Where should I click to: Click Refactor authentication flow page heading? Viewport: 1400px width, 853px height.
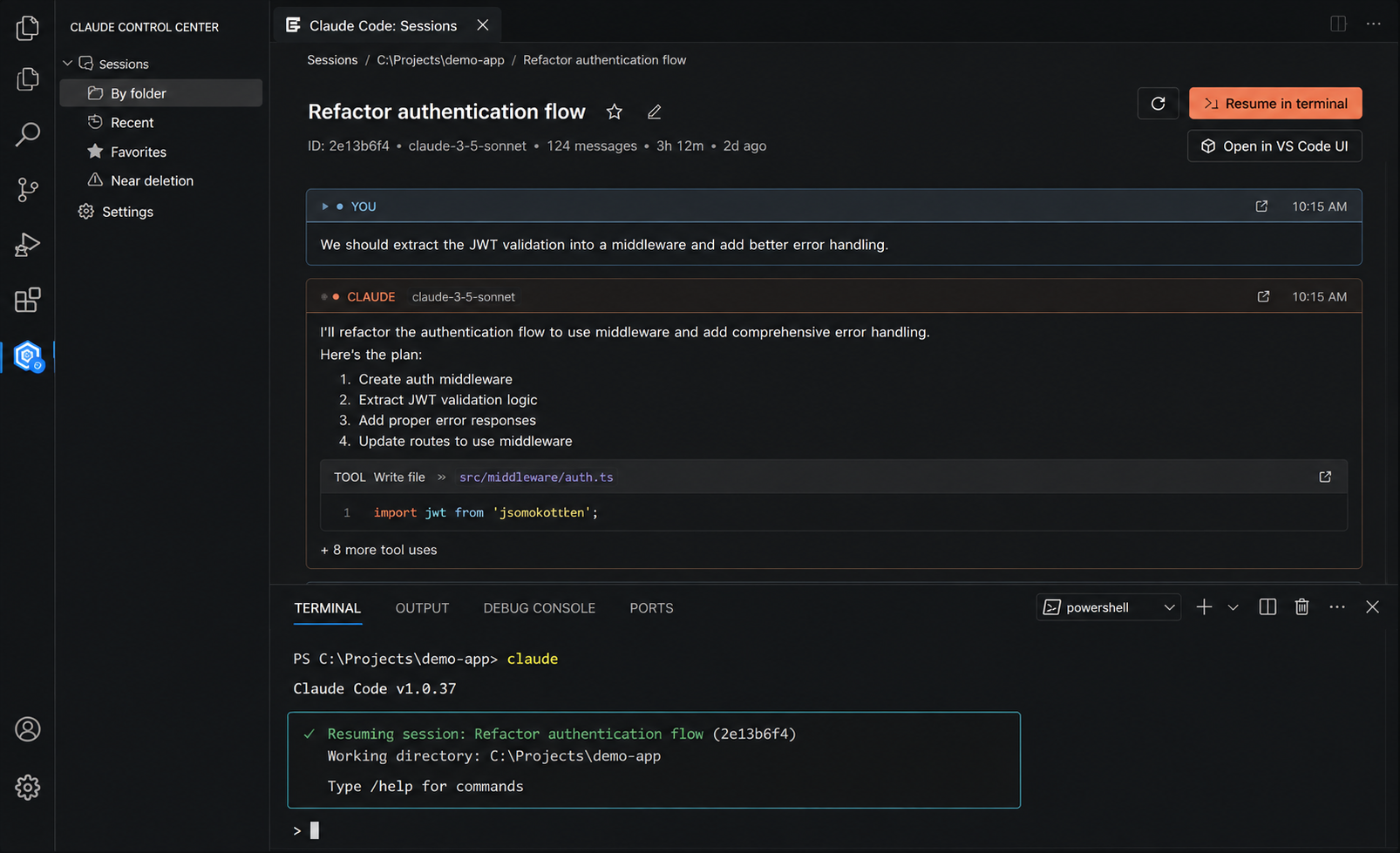coord(446,112)
